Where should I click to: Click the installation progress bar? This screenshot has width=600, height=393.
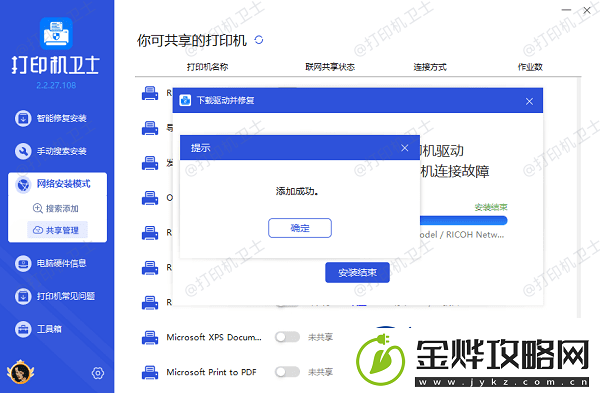(463, 220)
